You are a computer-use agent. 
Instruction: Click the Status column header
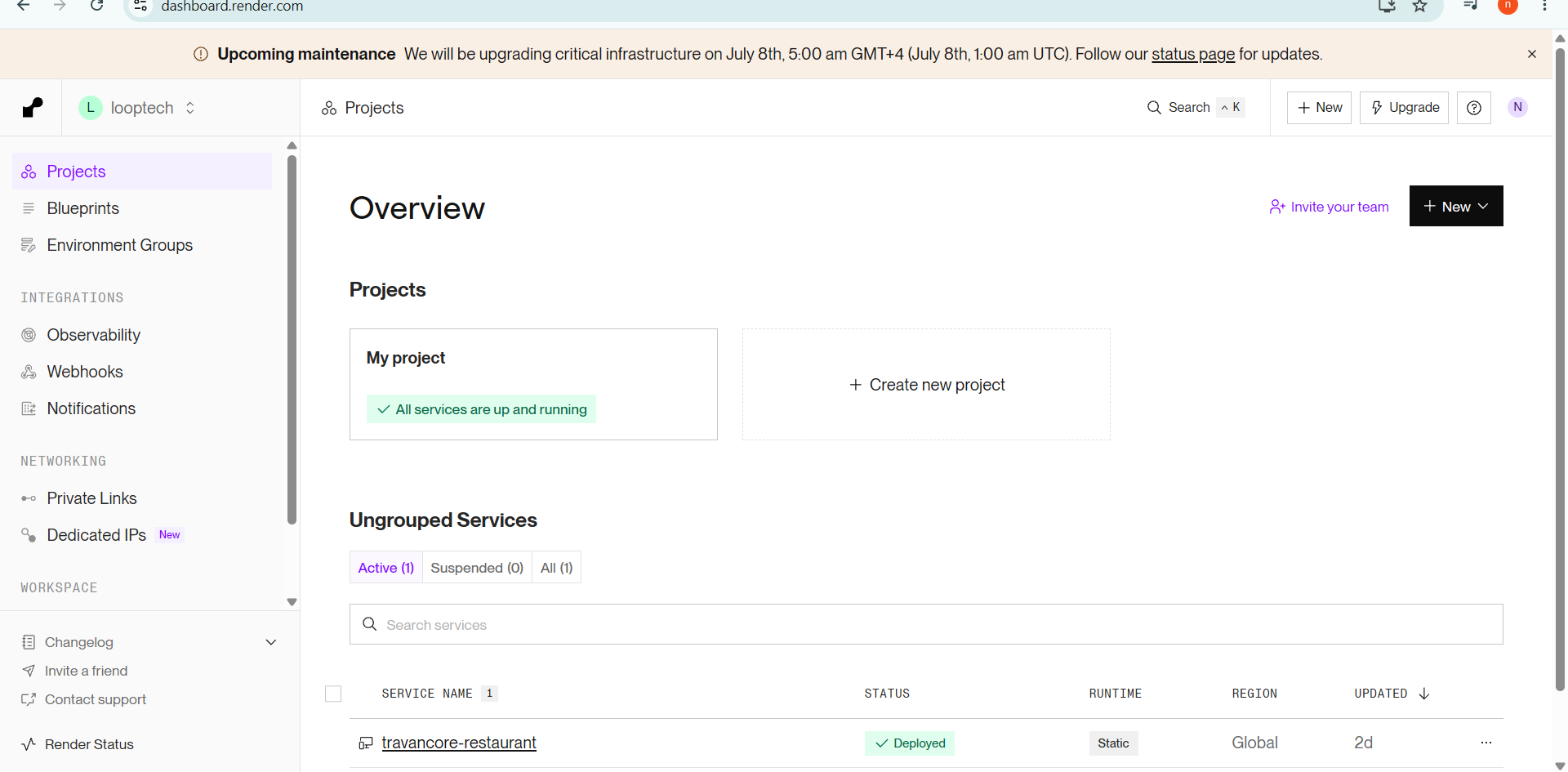887,694
